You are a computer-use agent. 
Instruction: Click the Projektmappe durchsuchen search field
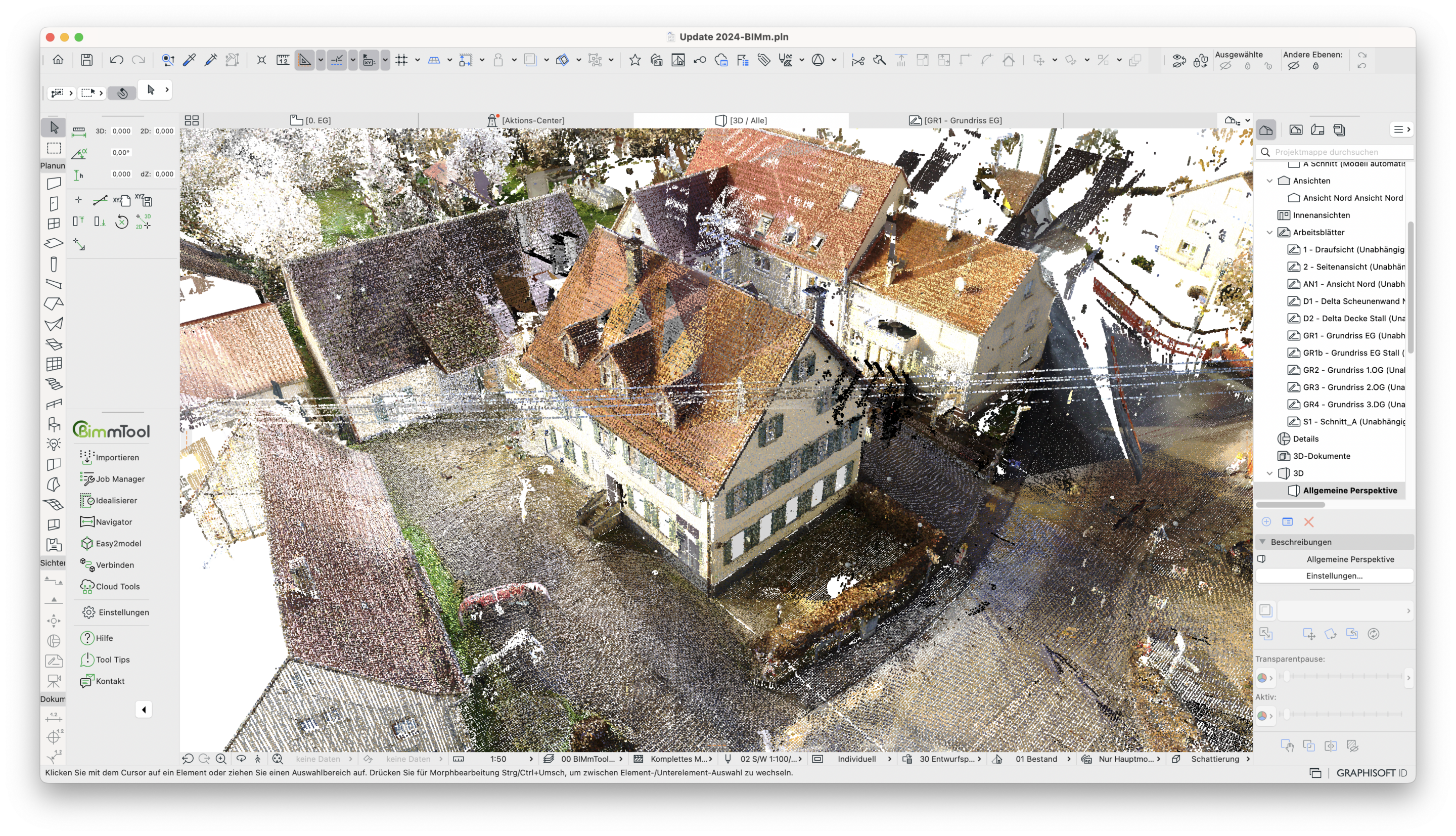point(1335,152)
